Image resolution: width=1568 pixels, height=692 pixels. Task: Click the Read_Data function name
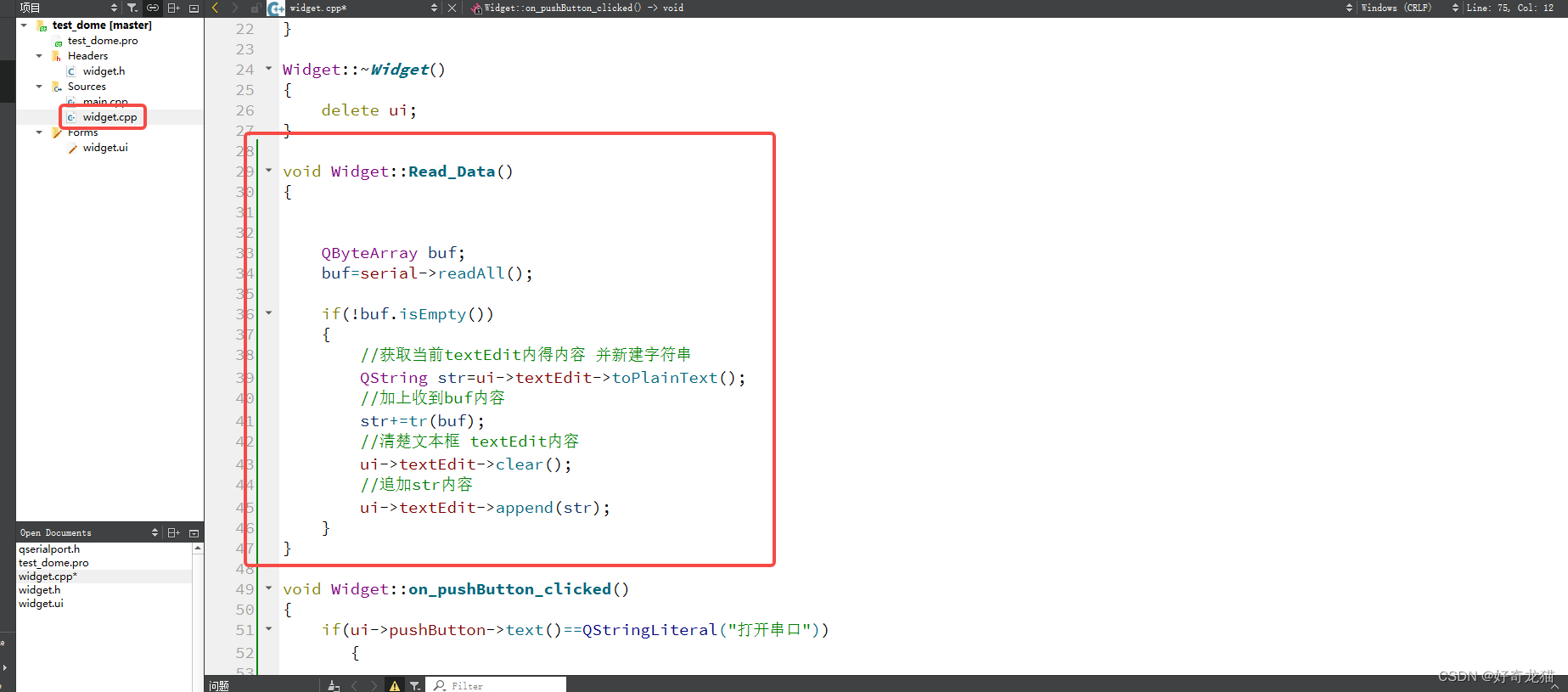[452, 172]
